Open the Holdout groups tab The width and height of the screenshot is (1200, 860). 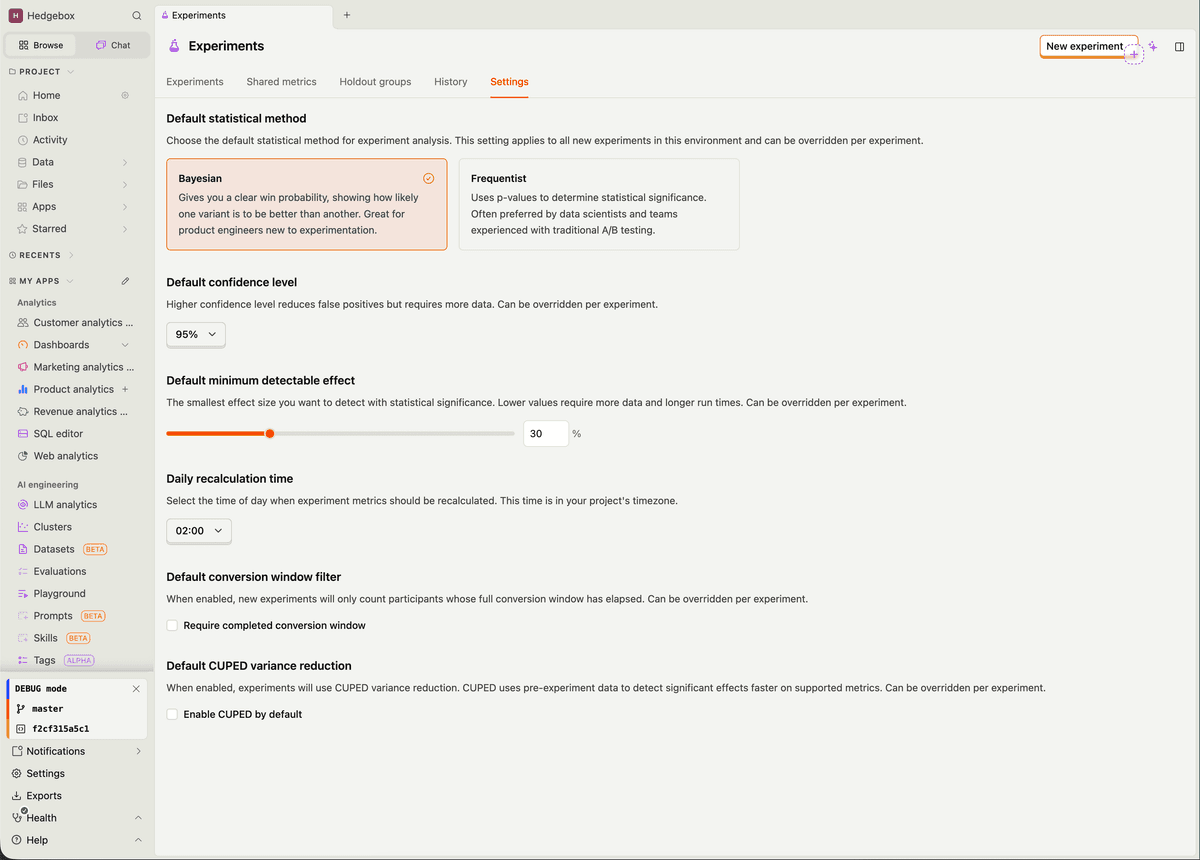(x=375, y=82)
